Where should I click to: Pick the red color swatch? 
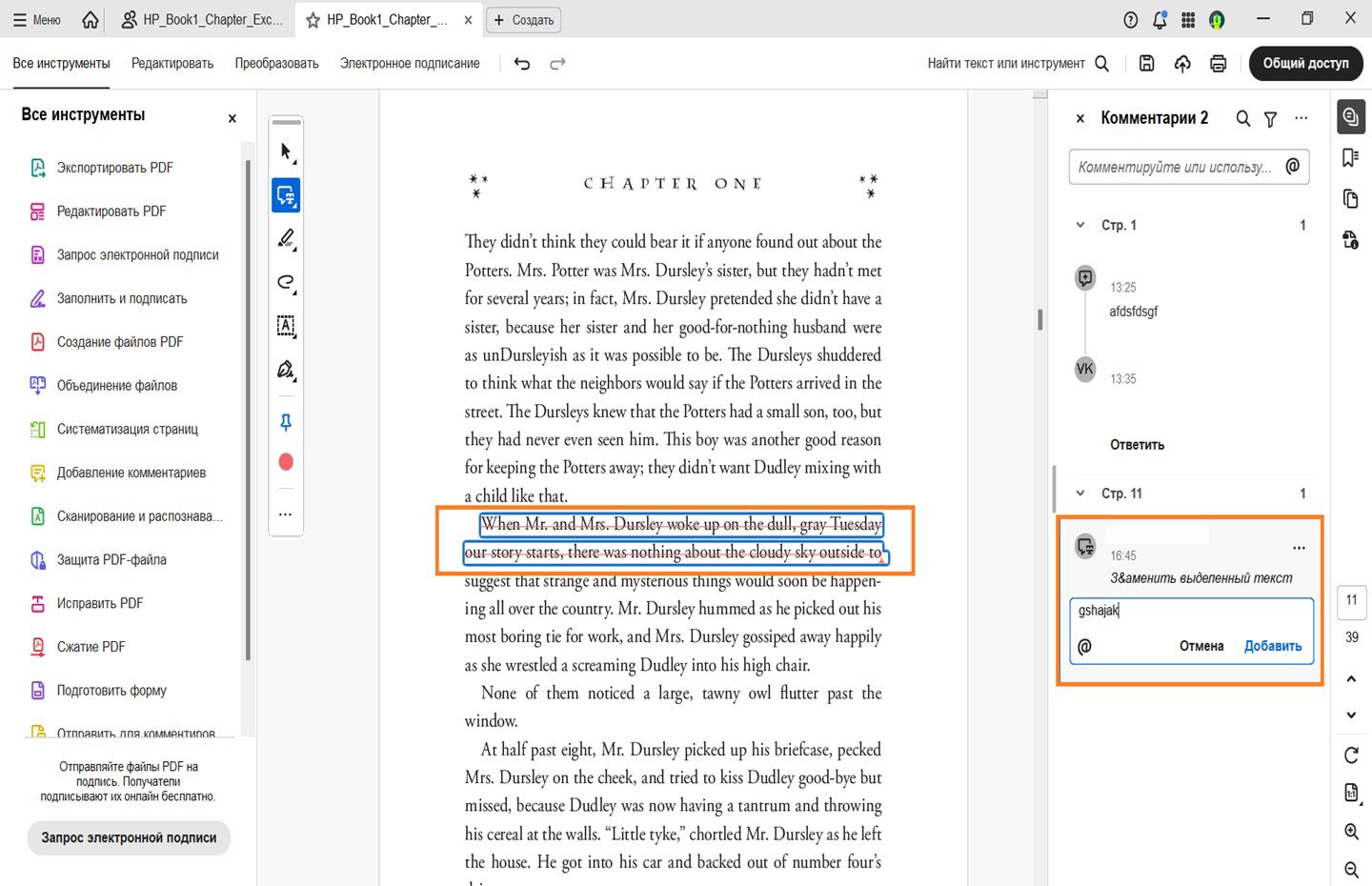coord(285,462)
